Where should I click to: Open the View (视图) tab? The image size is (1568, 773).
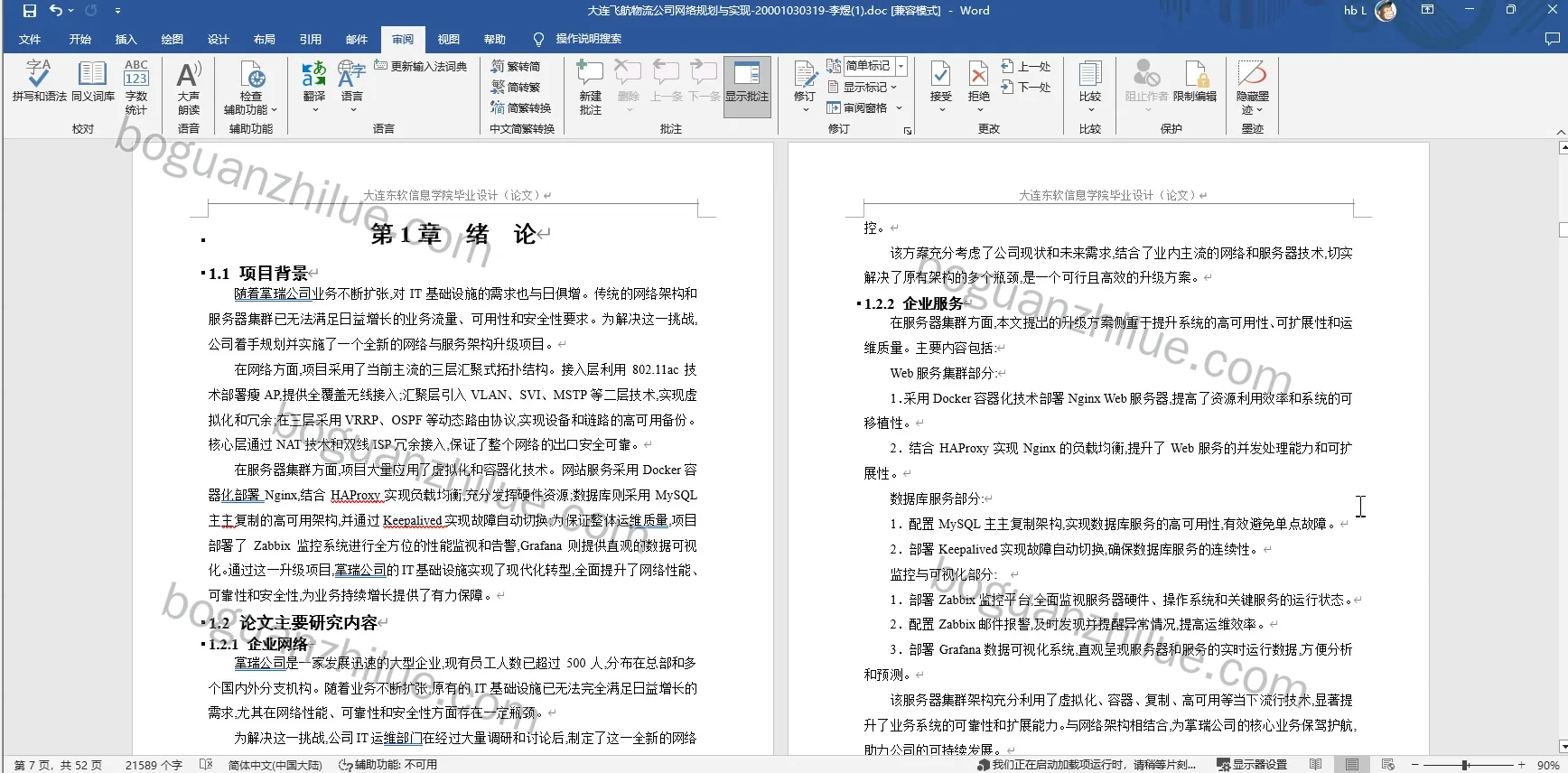click(x=449, y=39)
